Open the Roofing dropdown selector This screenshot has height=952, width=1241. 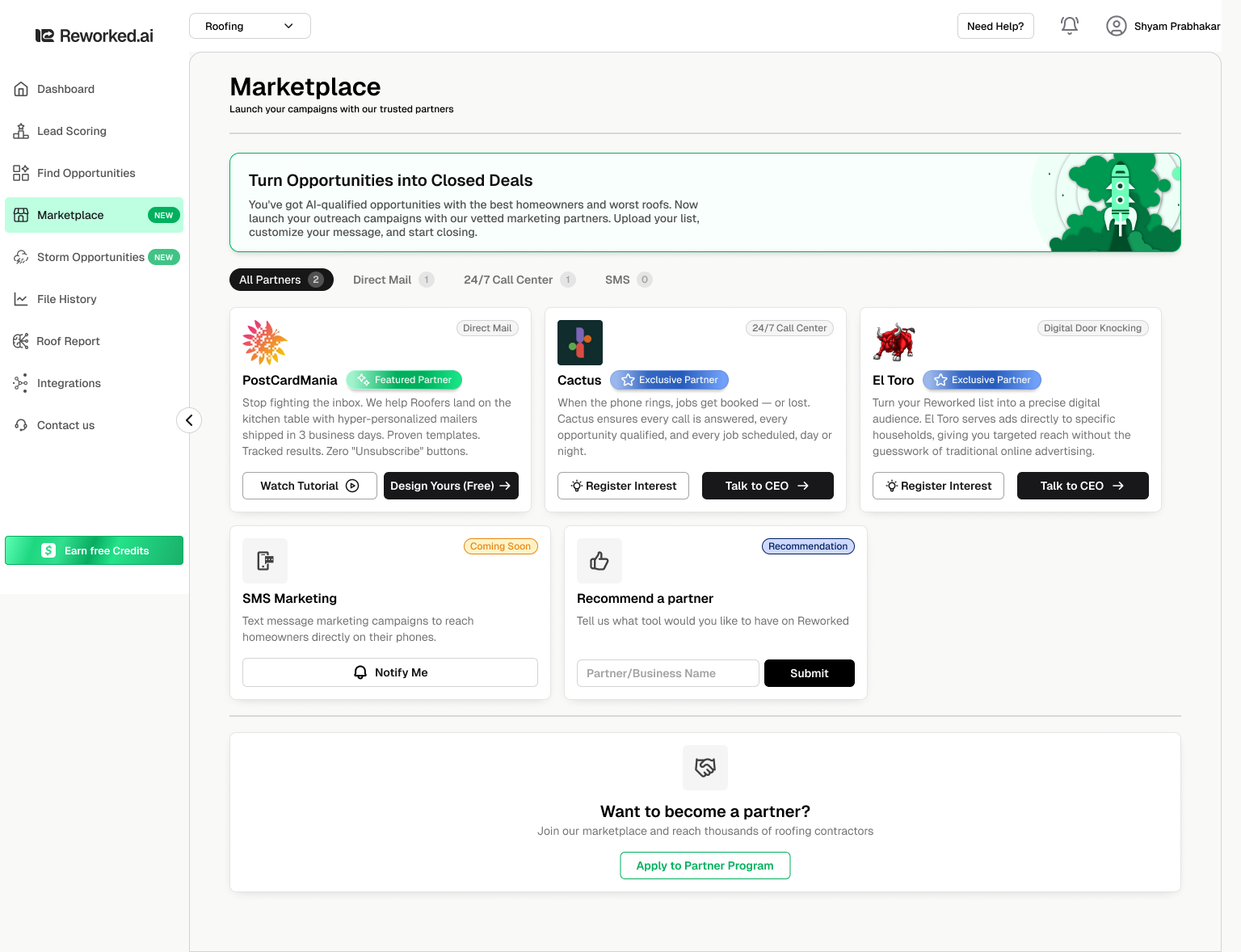pyautogui.click(x=249, y=25)
